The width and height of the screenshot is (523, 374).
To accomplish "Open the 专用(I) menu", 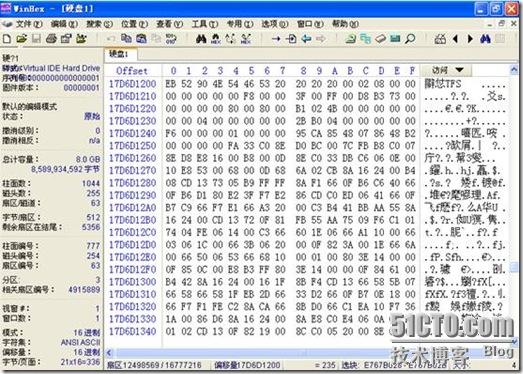I will point(240,24).
